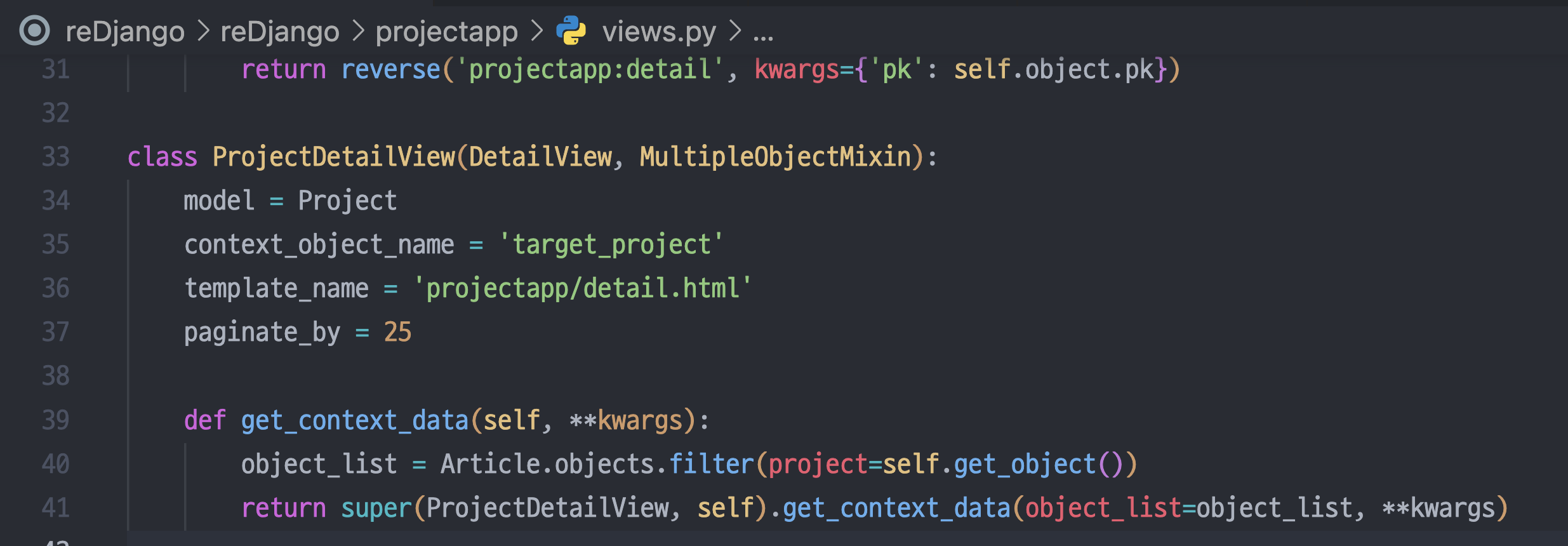Select projectapp in the breadcrumb path
The height and width of the screenshot is (546, 1568).
(447, 33)
